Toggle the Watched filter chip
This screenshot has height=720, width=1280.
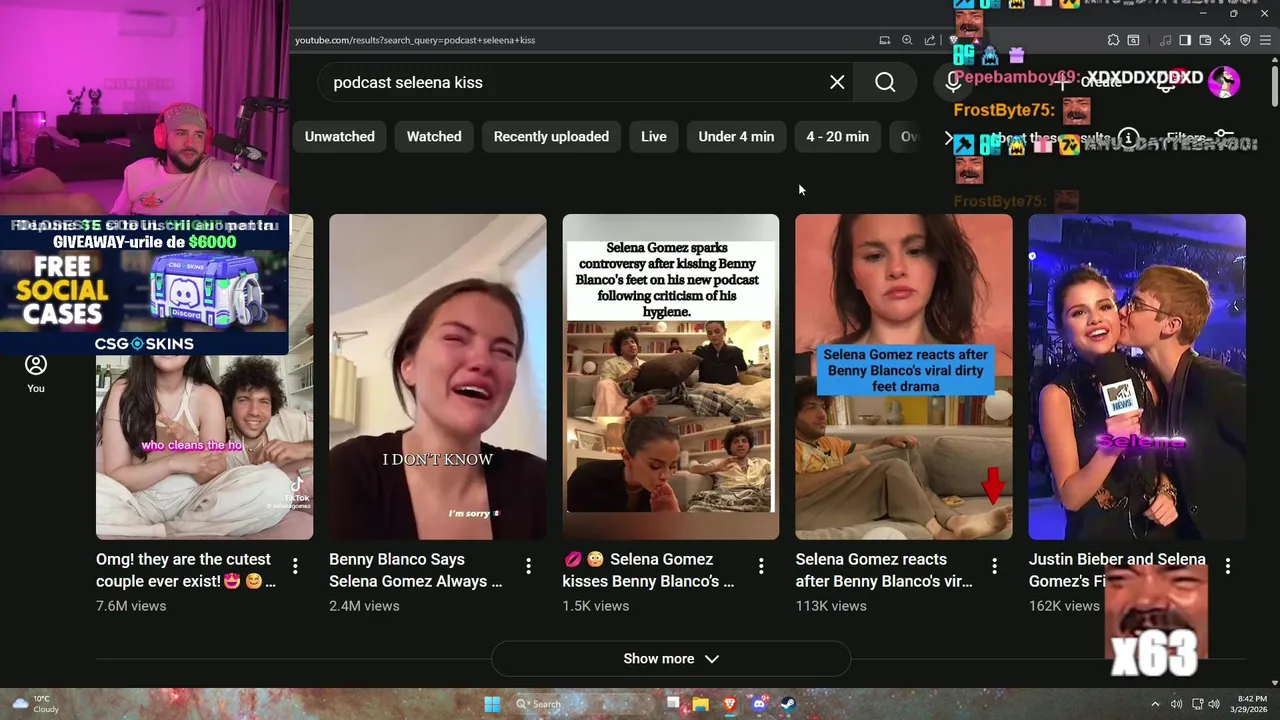(434, 136)
